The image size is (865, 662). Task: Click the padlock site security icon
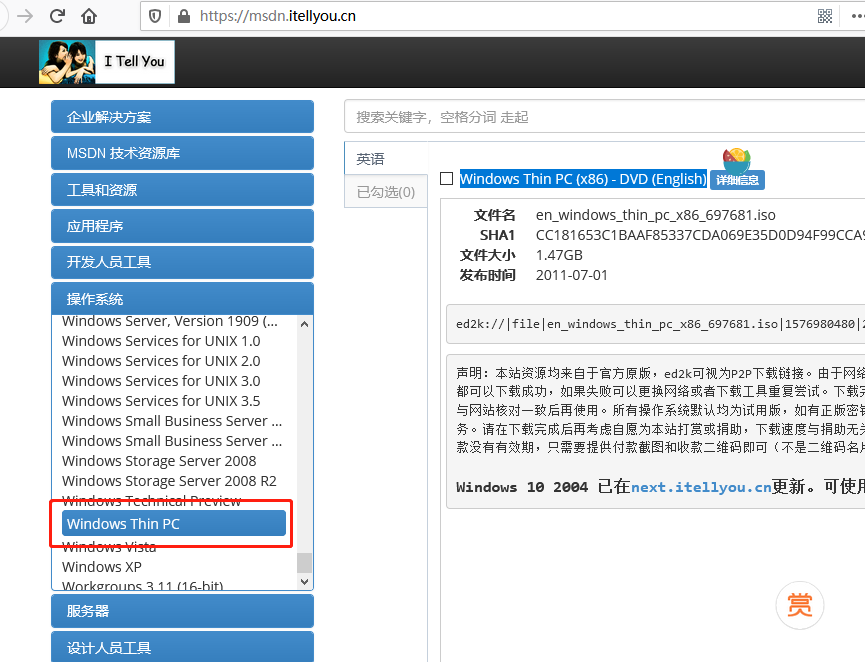(184, 16)
